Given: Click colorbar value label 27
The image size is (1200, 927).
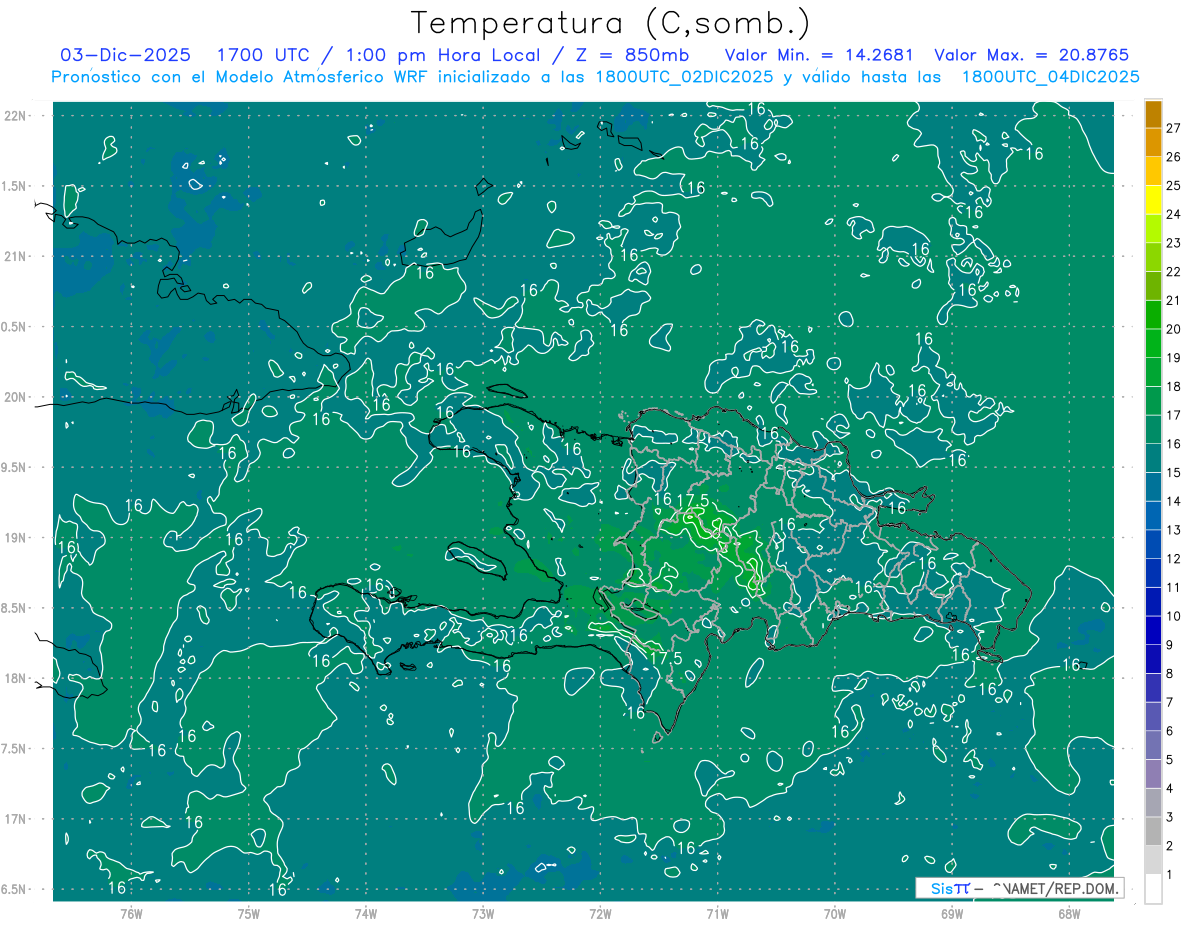Looking at the screenshot, I should click(x=1174, y=128).
